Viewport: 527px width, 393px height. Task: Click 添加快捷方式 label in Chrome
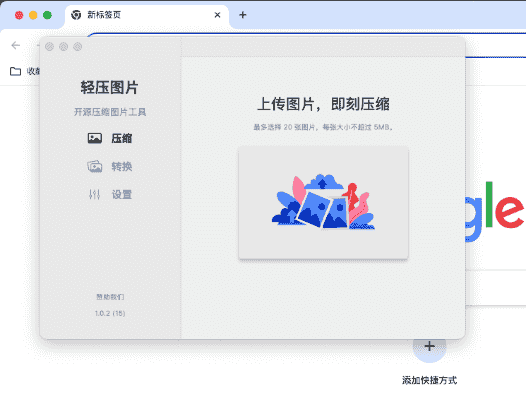pyautogui.click(x=430, y=380)
